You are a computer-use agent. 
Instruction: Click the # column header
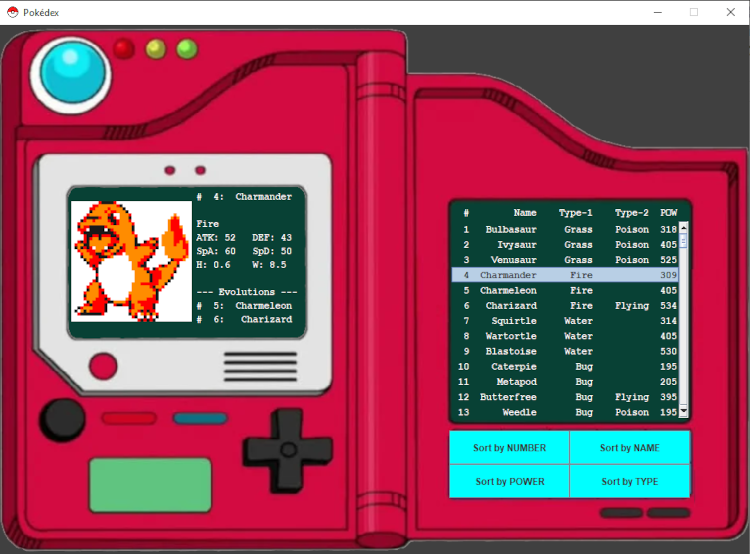(466, 213)
